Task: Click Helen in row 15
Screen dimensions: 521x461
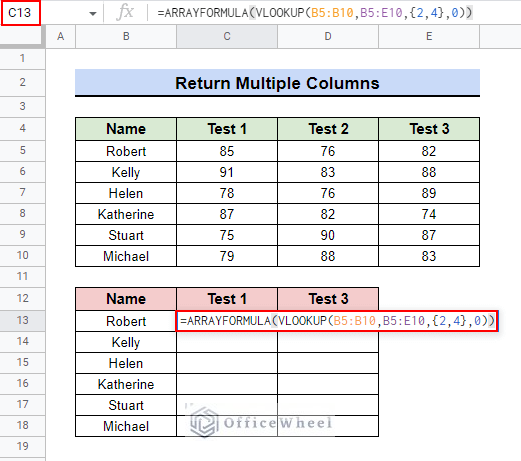Action: tap(126, 363)
